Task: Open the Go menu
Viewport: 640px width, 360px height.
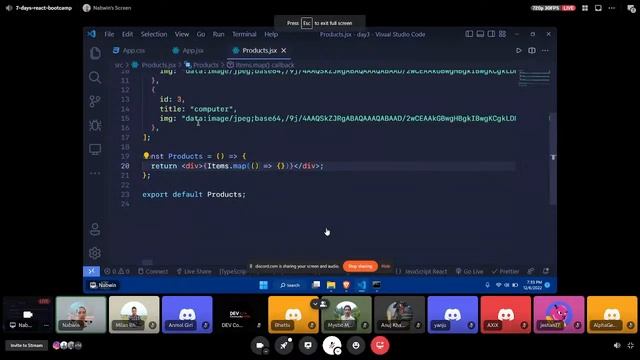Action: (201, 34)
